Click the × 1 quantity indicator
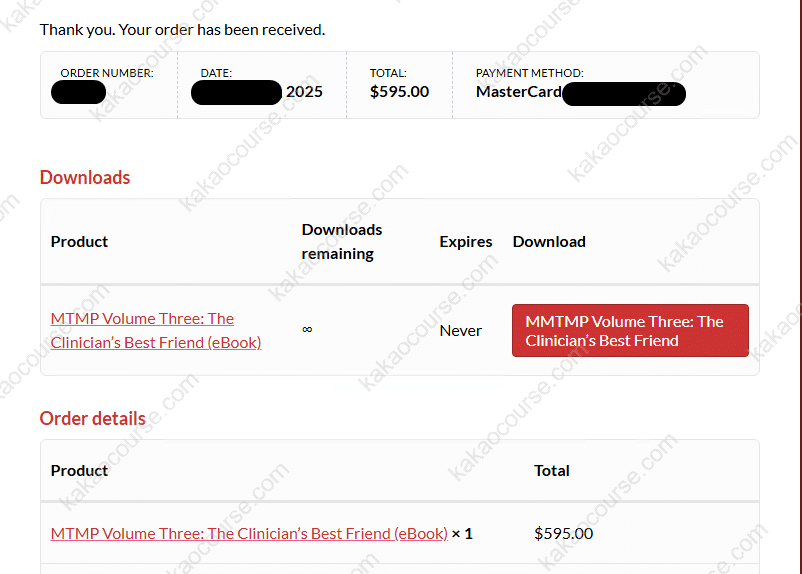802x574 pixels. click(462, 533)
